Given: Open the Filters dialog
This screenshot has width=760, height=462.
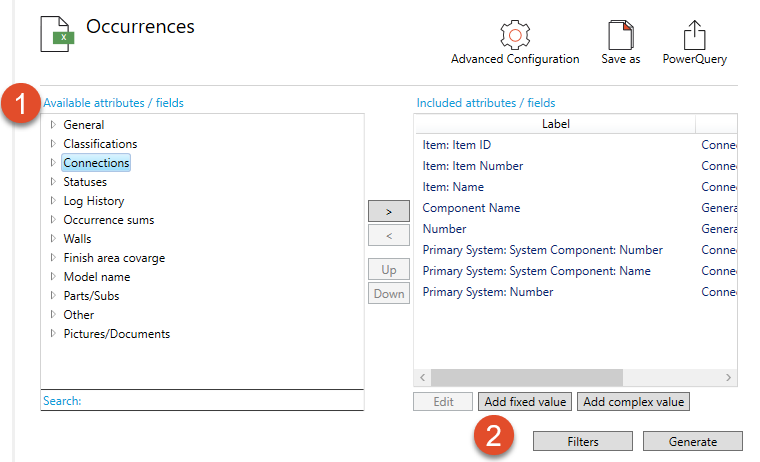Looking at the screenshot, I should 582,441.
